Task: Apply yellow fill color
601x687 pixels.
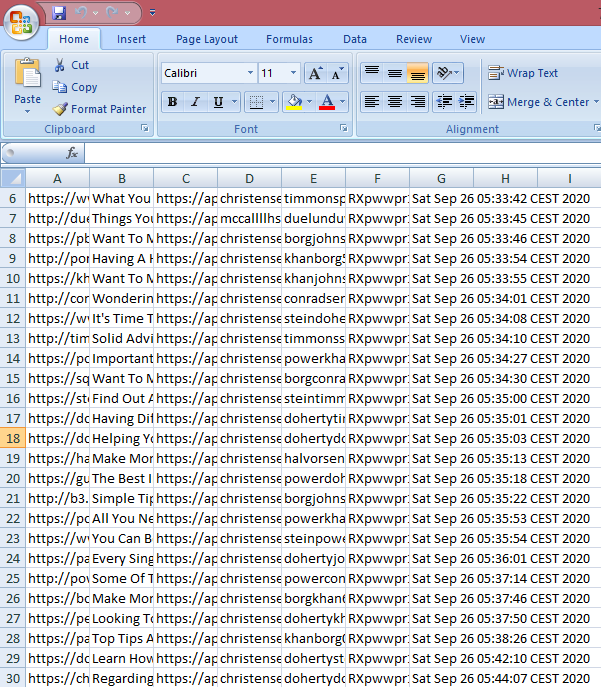Action: click(x=294, y=102)
